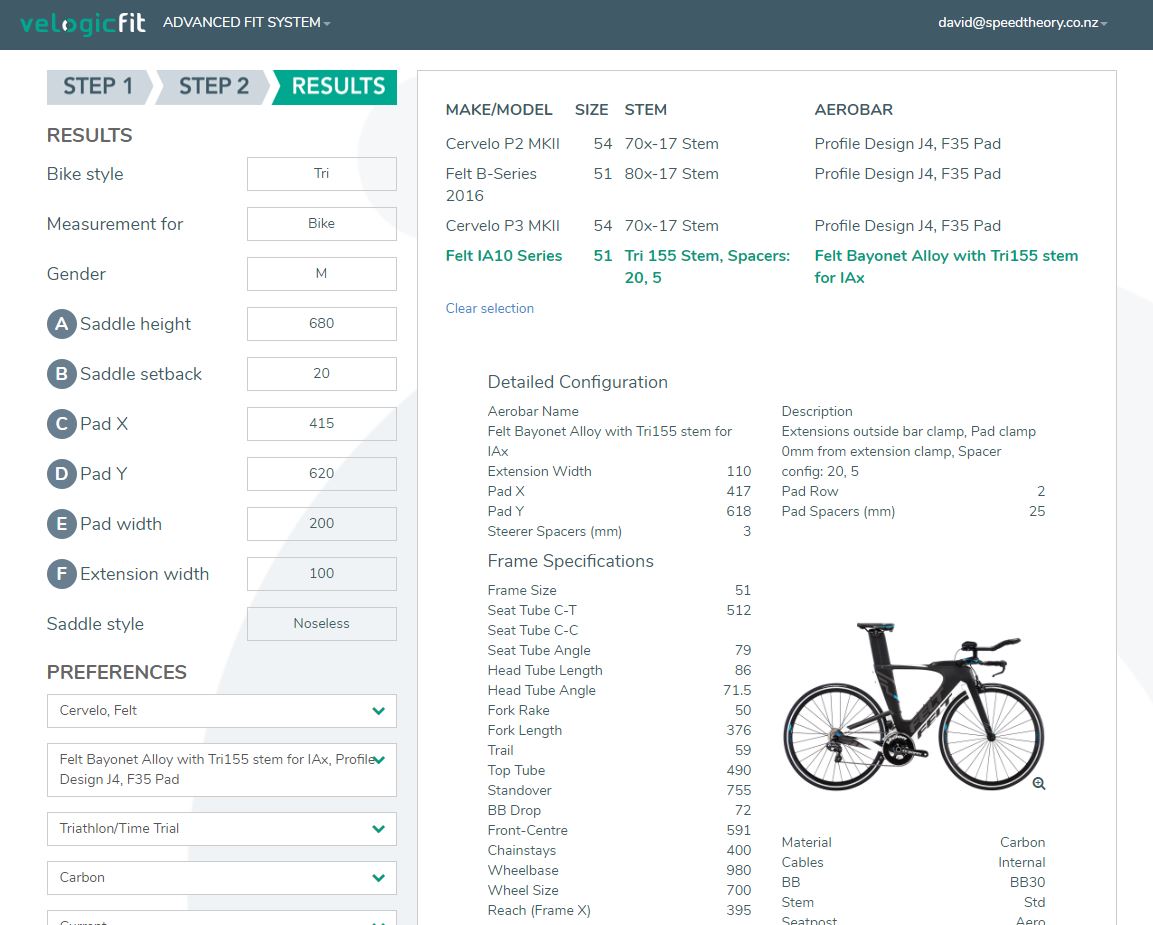
Task: Expand the Triathlon/Time Trial dropdown
Action: [x=221, y=829]
